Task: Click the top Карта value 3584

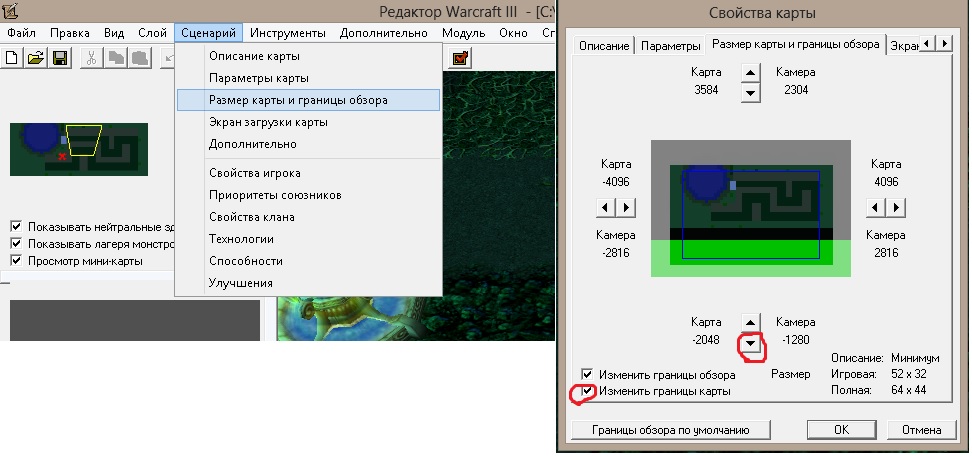Action: pyautogui.click(x=706, y=90)
